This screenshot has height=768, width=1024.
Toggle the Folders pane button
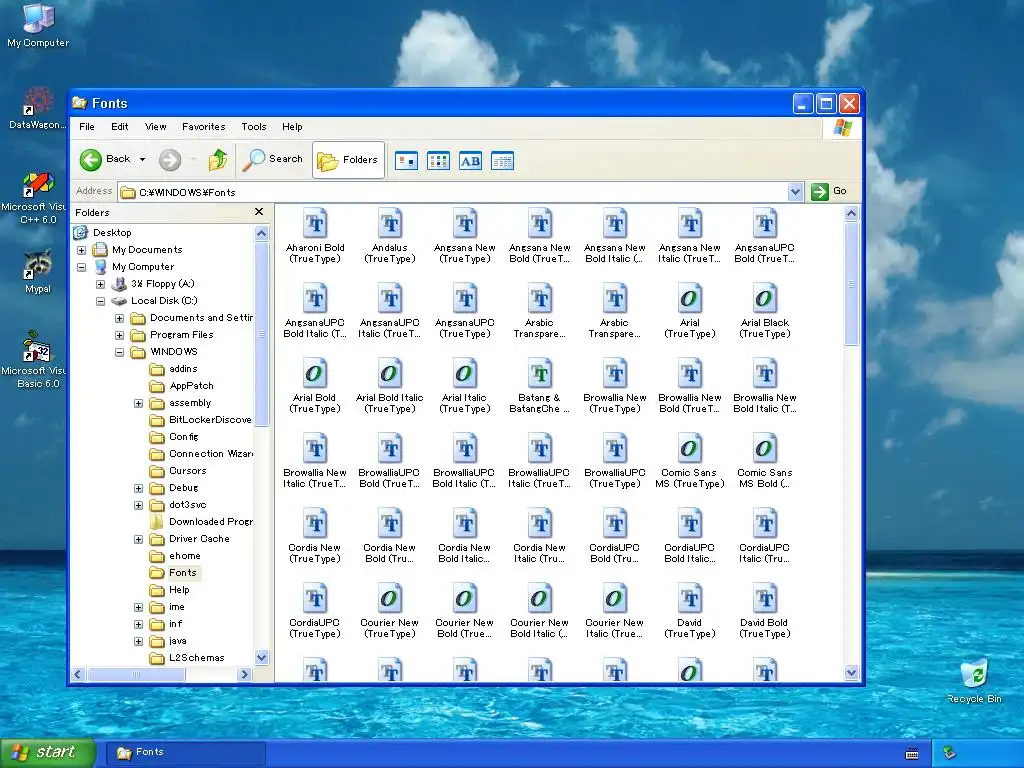[x=348, y=159]
